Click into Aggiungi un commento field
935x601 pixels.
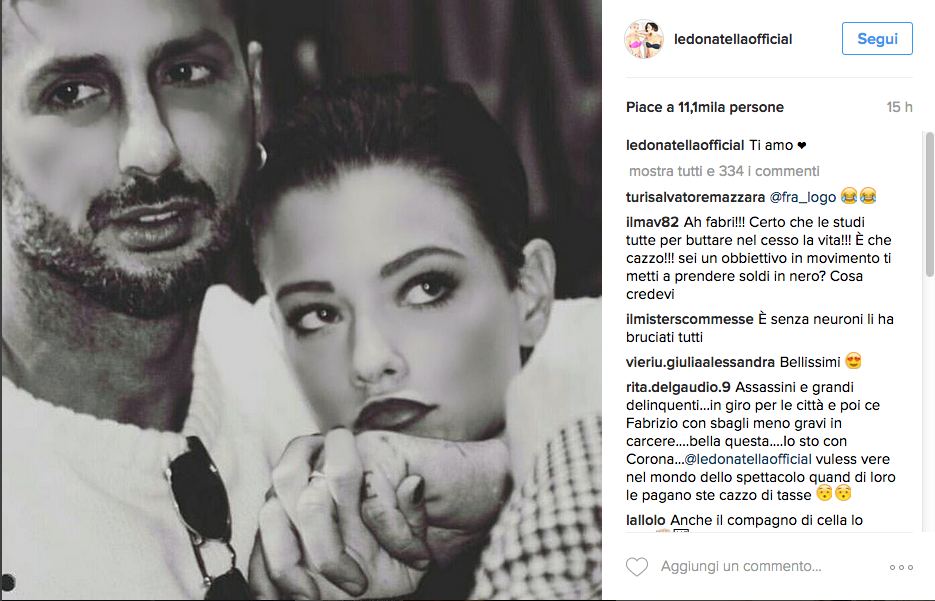(741, 566)
